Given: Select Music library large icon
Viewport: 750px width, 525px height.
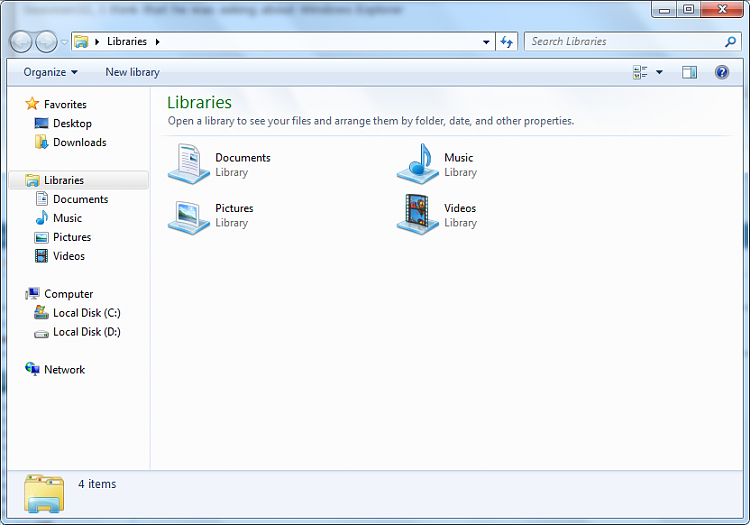Looking at the screenshot, I should point(418,164).
